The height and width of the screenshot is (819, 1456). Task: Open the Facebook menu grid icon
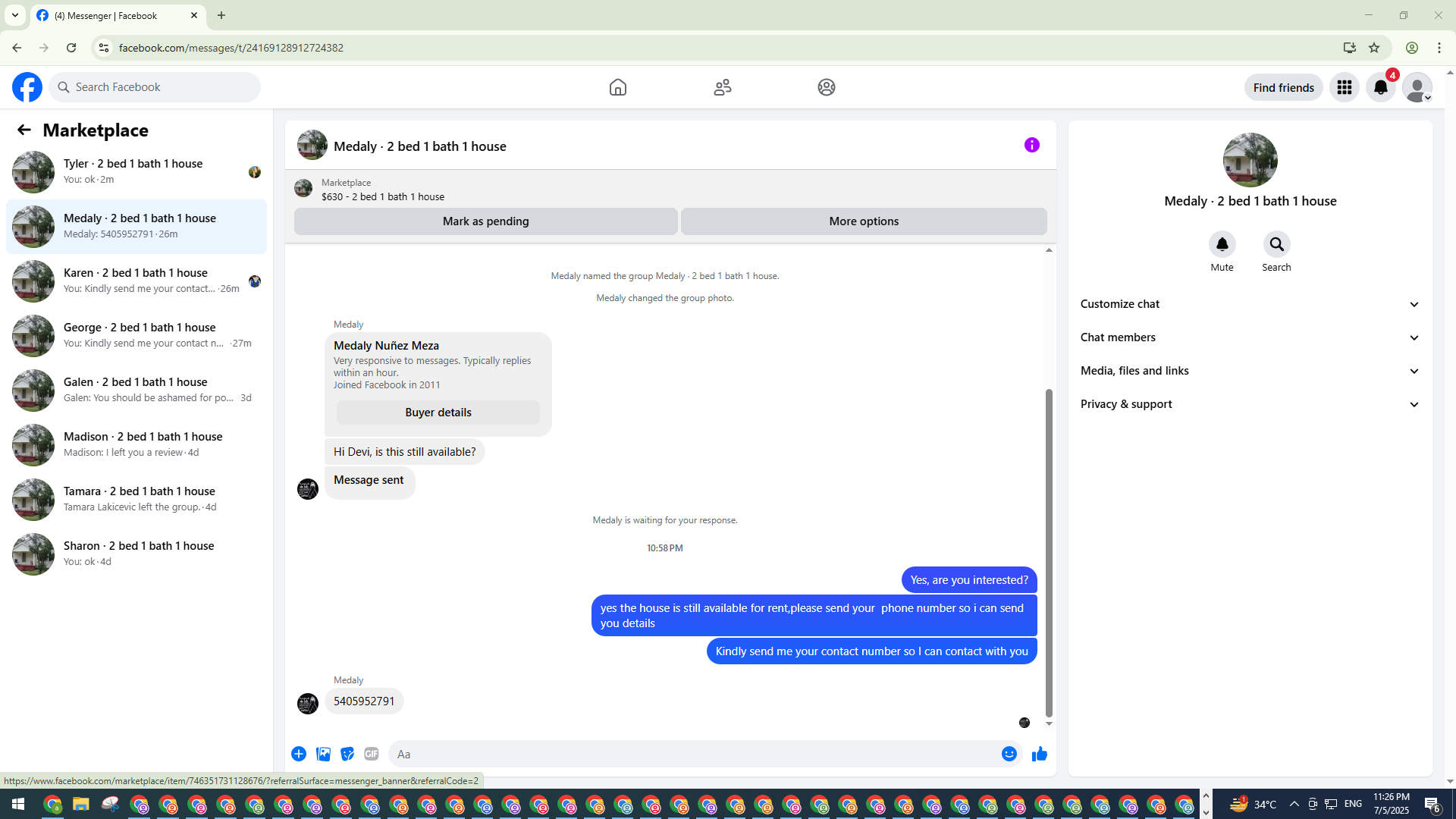[1344, 87]
